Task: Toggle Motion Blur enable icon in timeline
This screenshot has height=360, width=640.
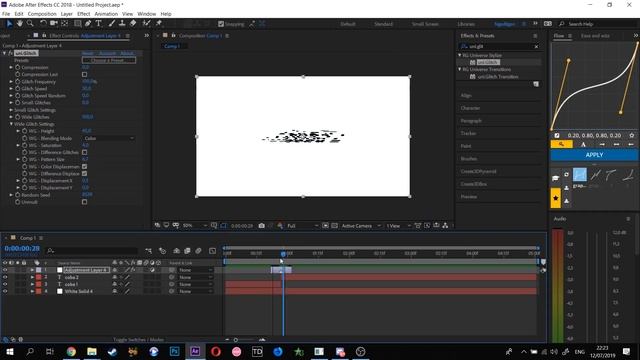Action: [x=198, y=251]
